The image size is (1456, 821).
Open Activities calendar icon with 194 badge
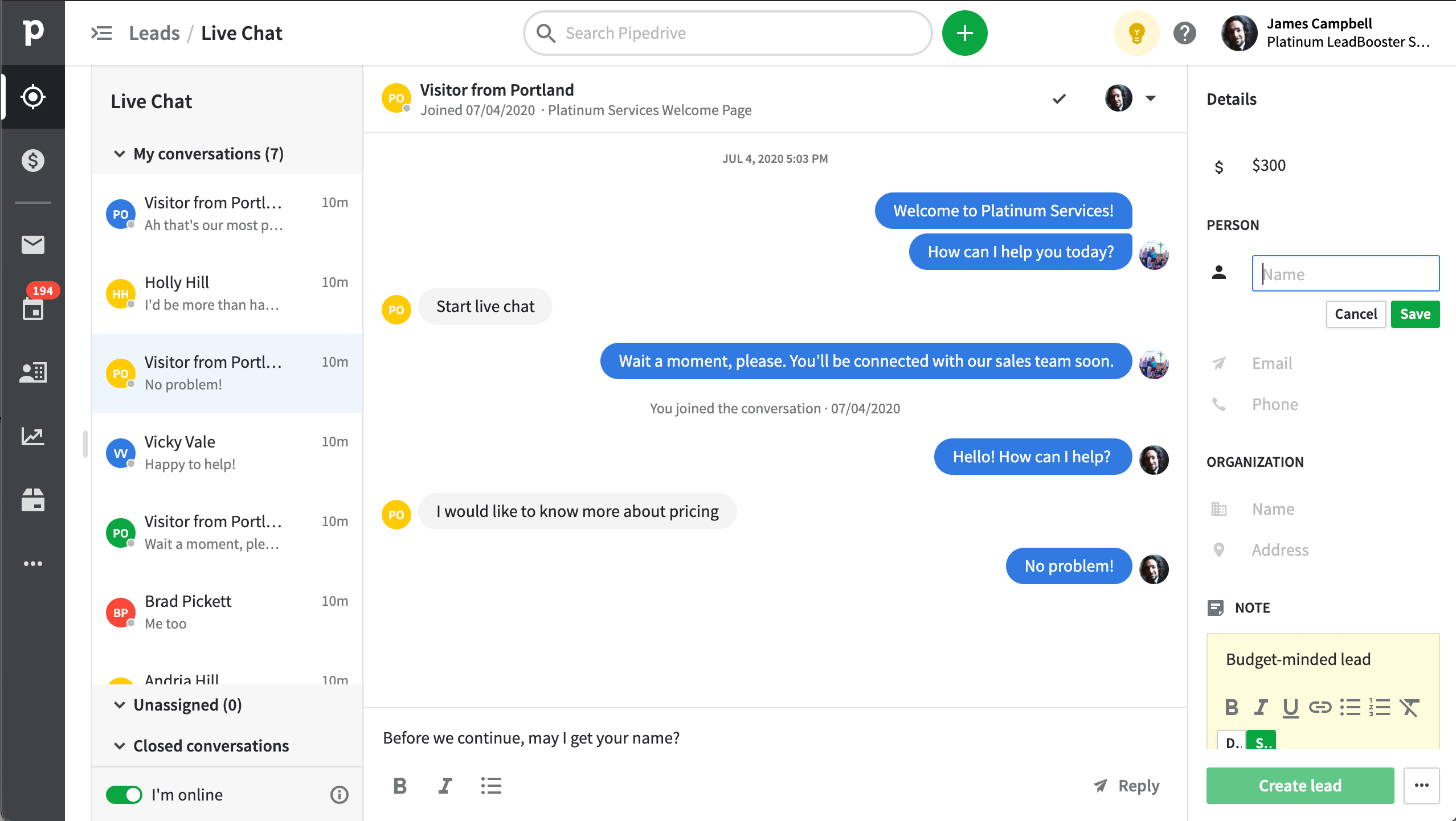(33, 309)
